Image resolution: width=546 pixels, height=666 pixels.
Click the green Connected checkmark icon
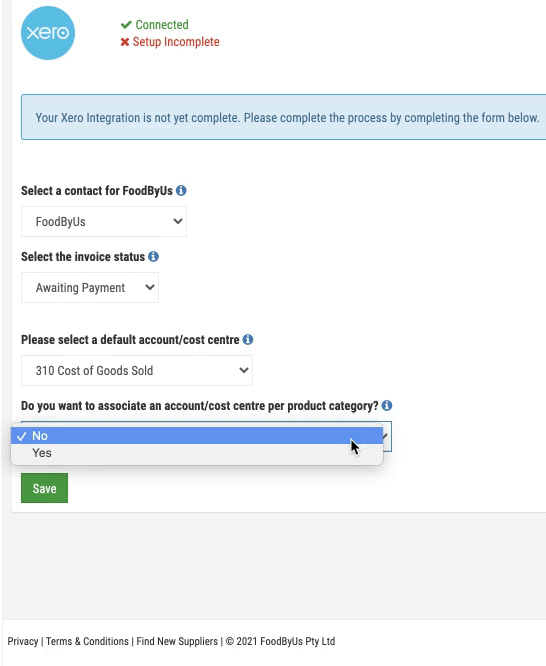point(126,25)
